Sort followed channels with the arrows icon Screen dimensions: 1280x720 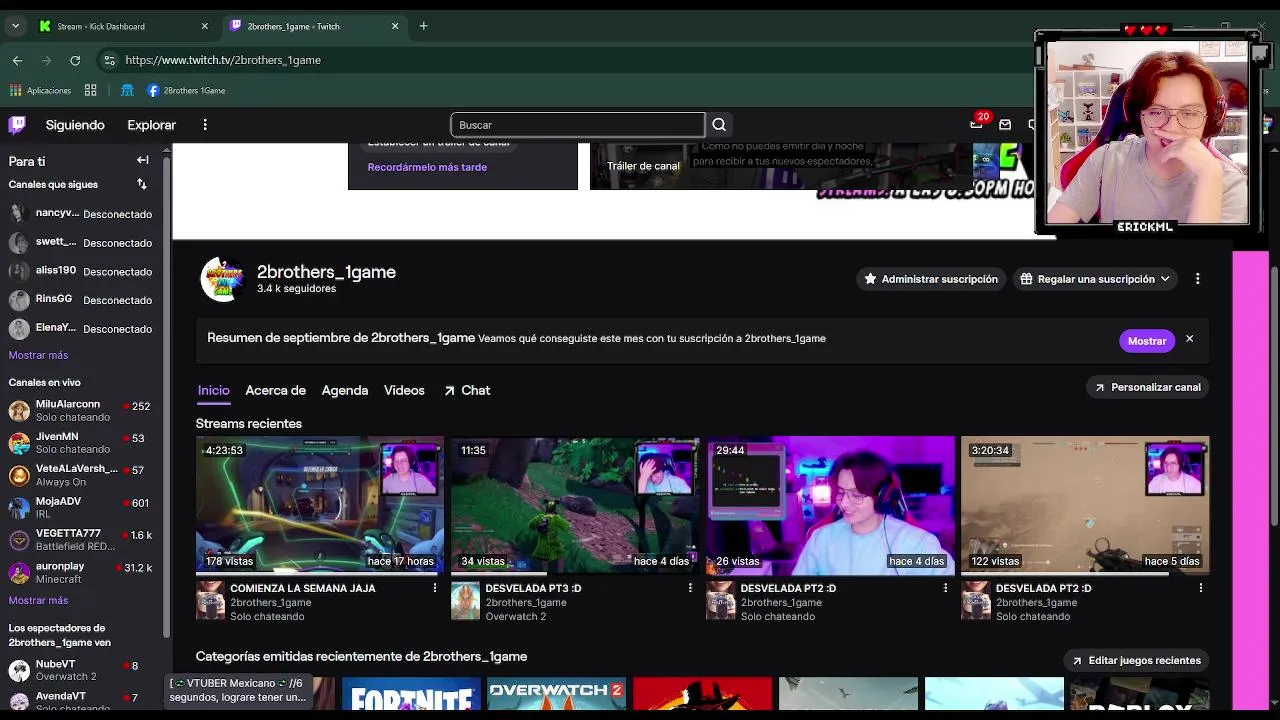(142, 184)
